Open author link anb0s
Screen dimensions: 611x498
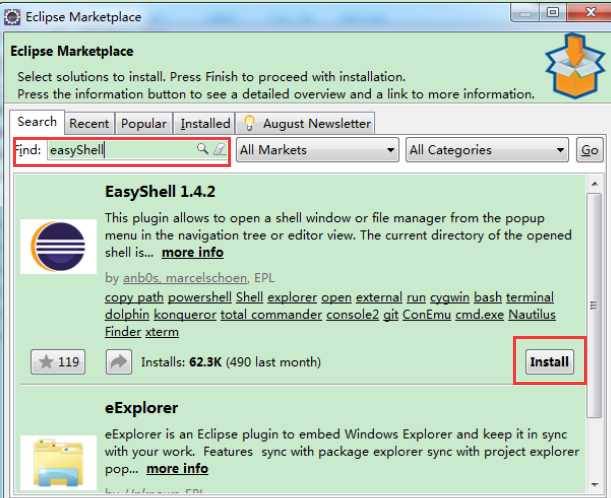point(141,278)
